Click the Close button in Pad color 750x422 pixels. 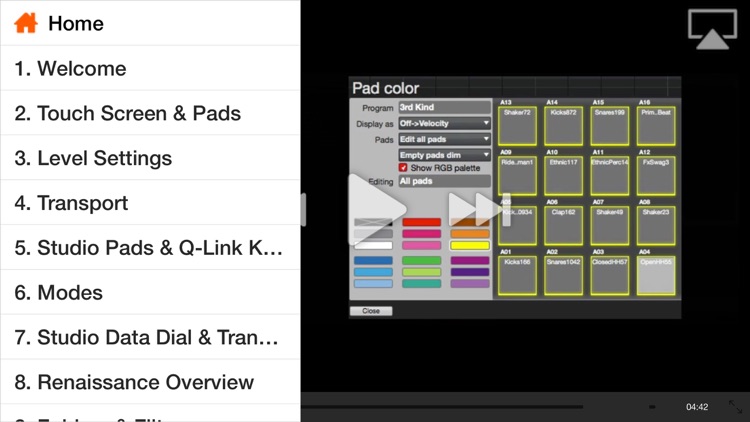pos(371,311)
